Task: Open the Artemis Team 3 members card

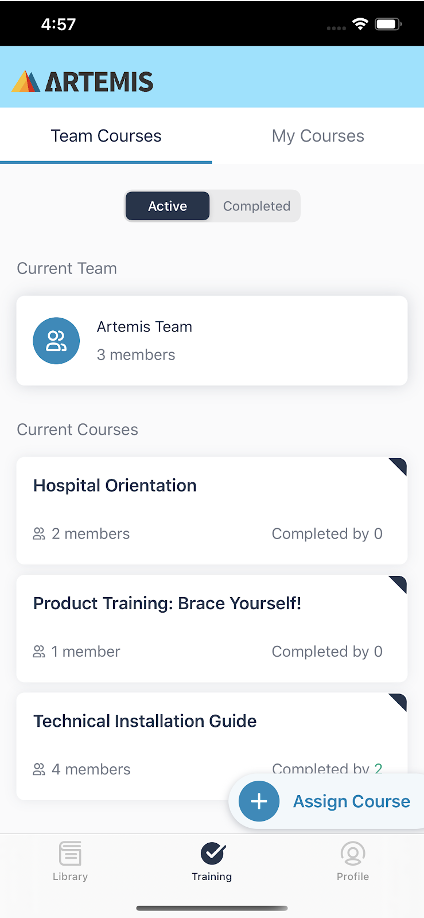Action: pyautogui.click(x=212, y=341)
